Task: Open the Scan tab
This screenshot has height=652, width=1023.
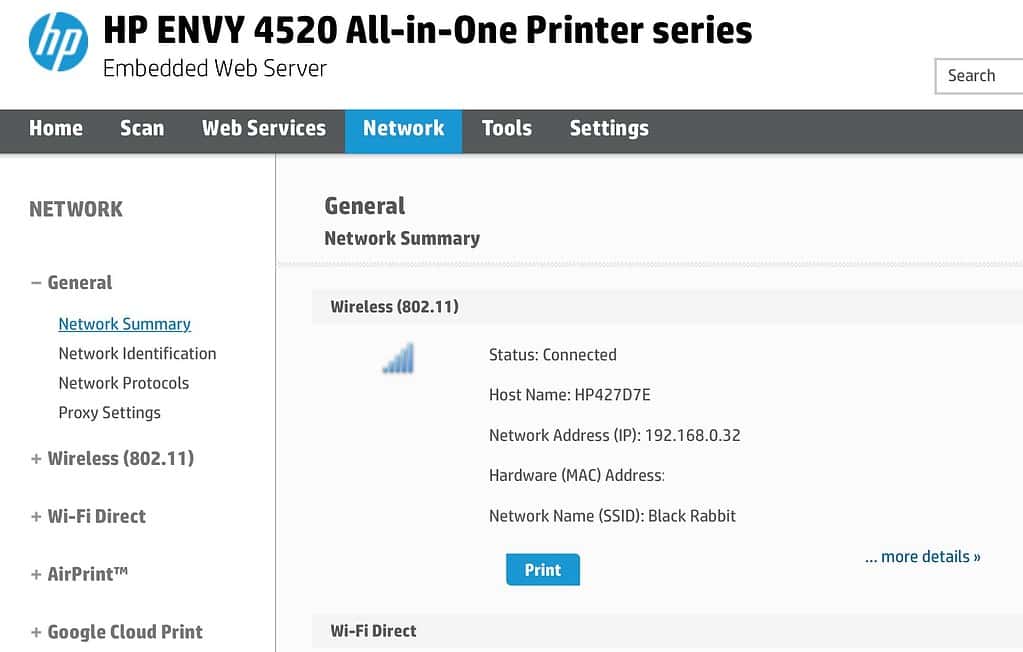Action: (x=142, y=128)
